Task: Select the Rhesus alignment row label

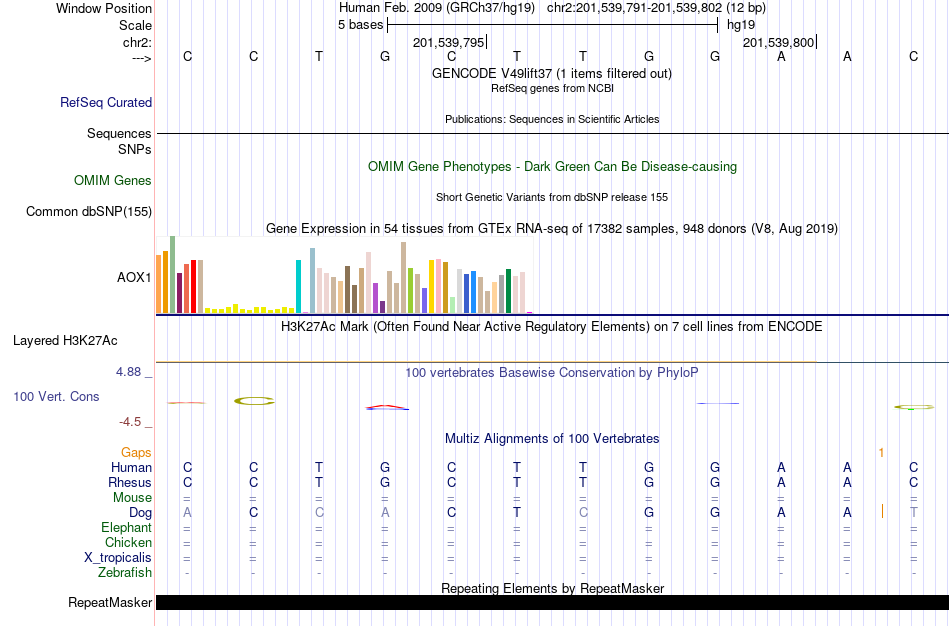Action: coord(130,482)
